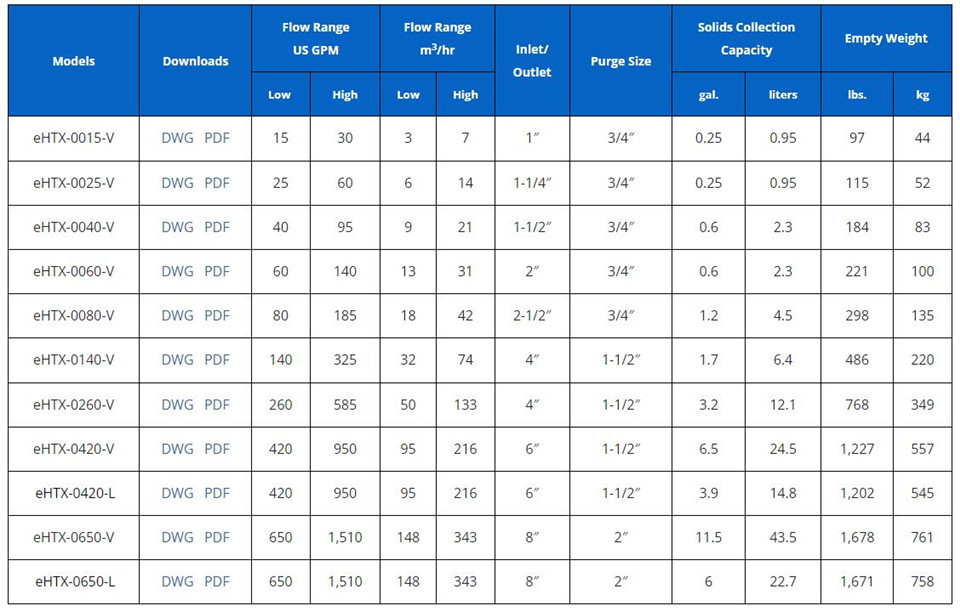The width and height of the screenshot is (960, 611).
Task: Click the Empty Weight header
Action: click(886, 39)
